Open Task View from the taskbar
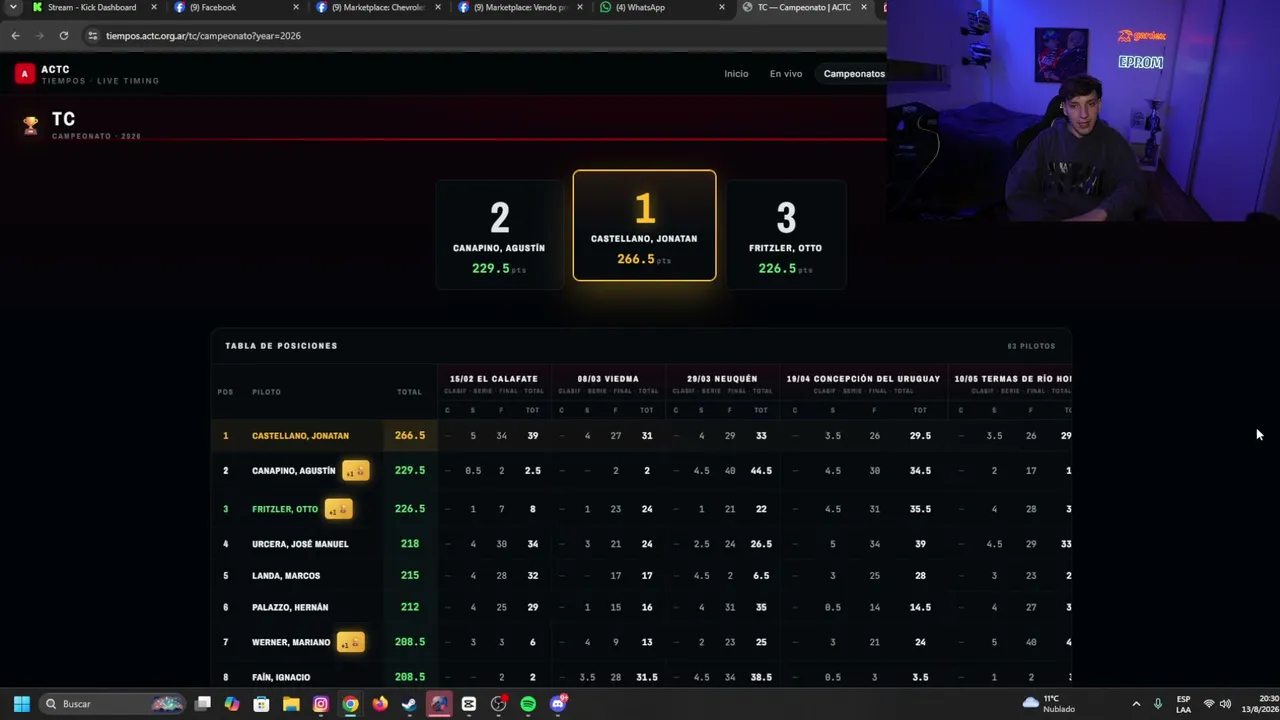This screenshot has height=720, width=1280. (203, 704)
